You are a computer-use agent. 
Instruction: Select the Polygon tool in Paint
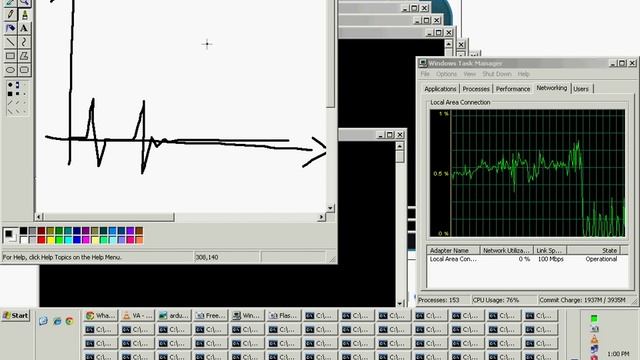[x=24, y=56]
